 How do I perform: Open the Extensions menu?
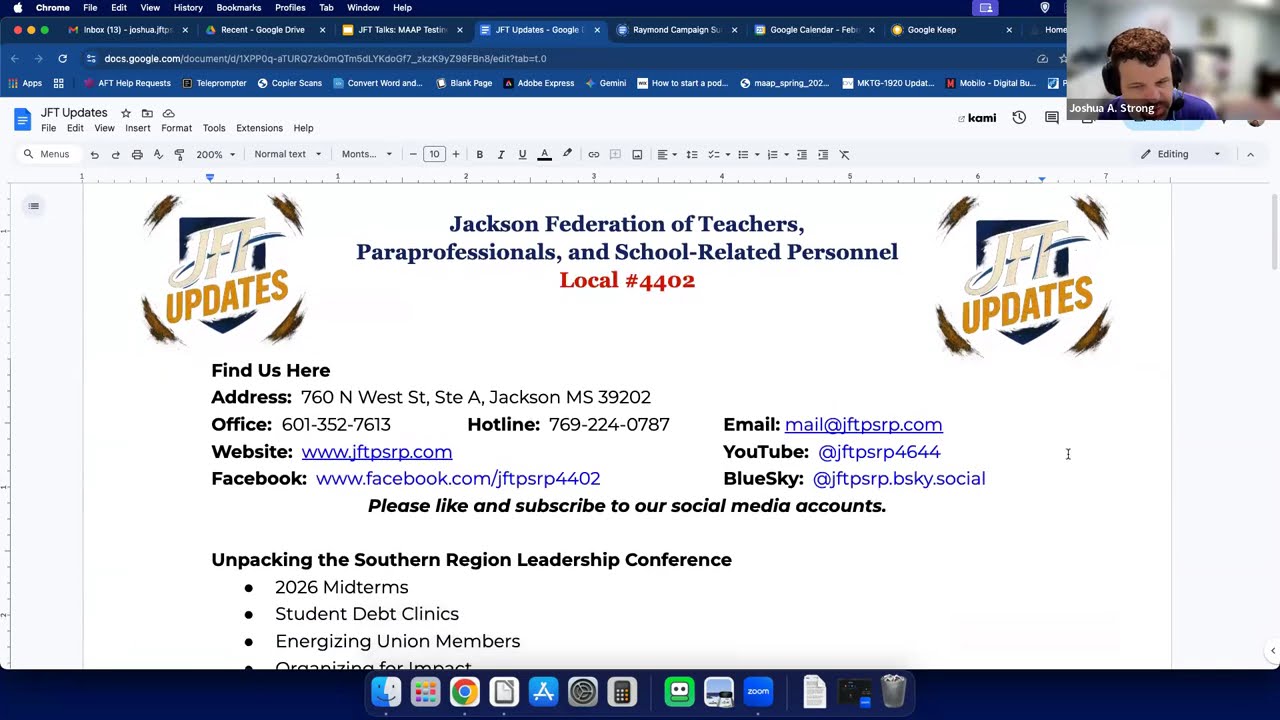tap(259, 128)
